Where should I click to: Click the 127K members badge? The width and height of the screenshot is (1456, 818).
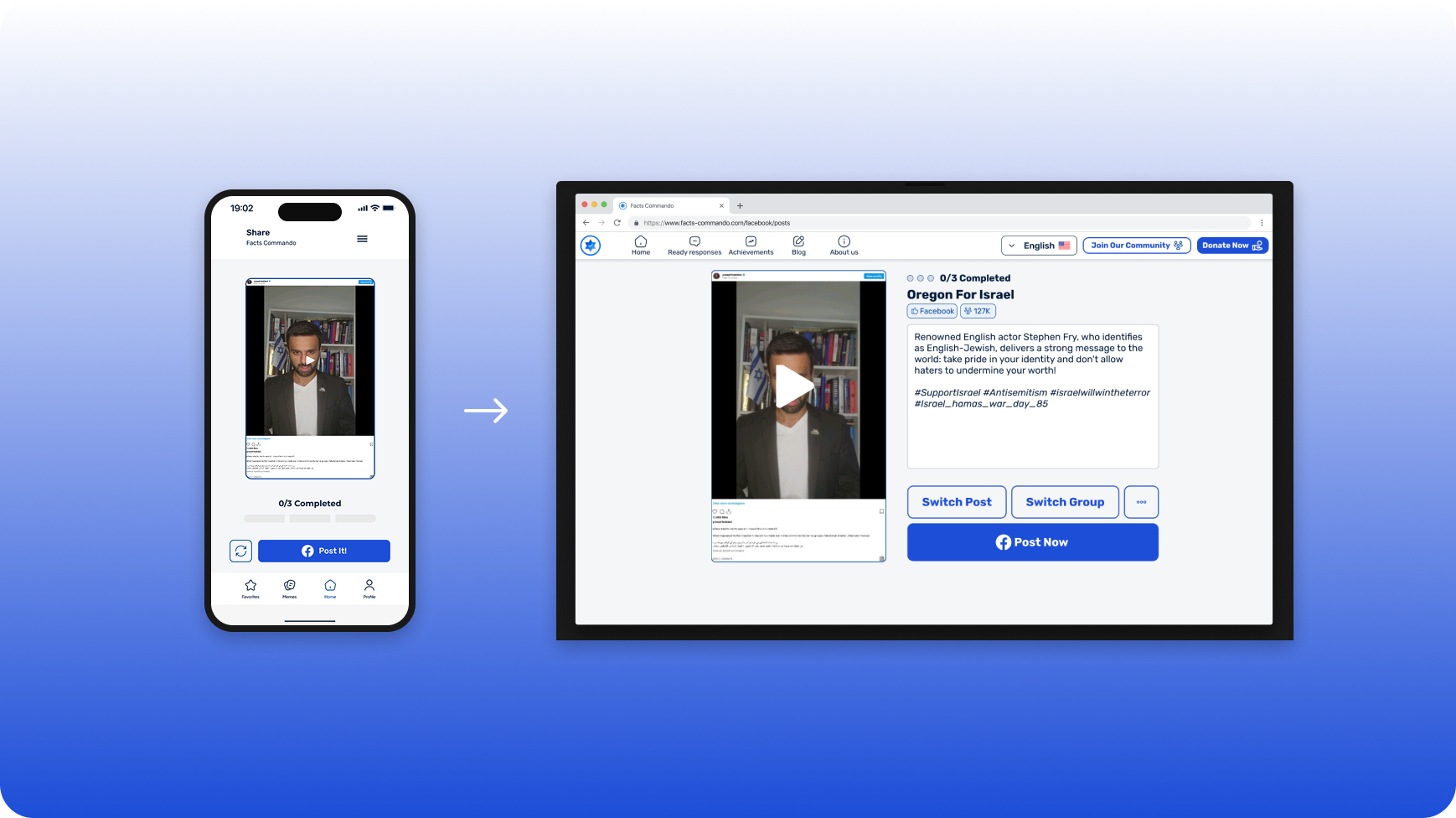point(978,311)
